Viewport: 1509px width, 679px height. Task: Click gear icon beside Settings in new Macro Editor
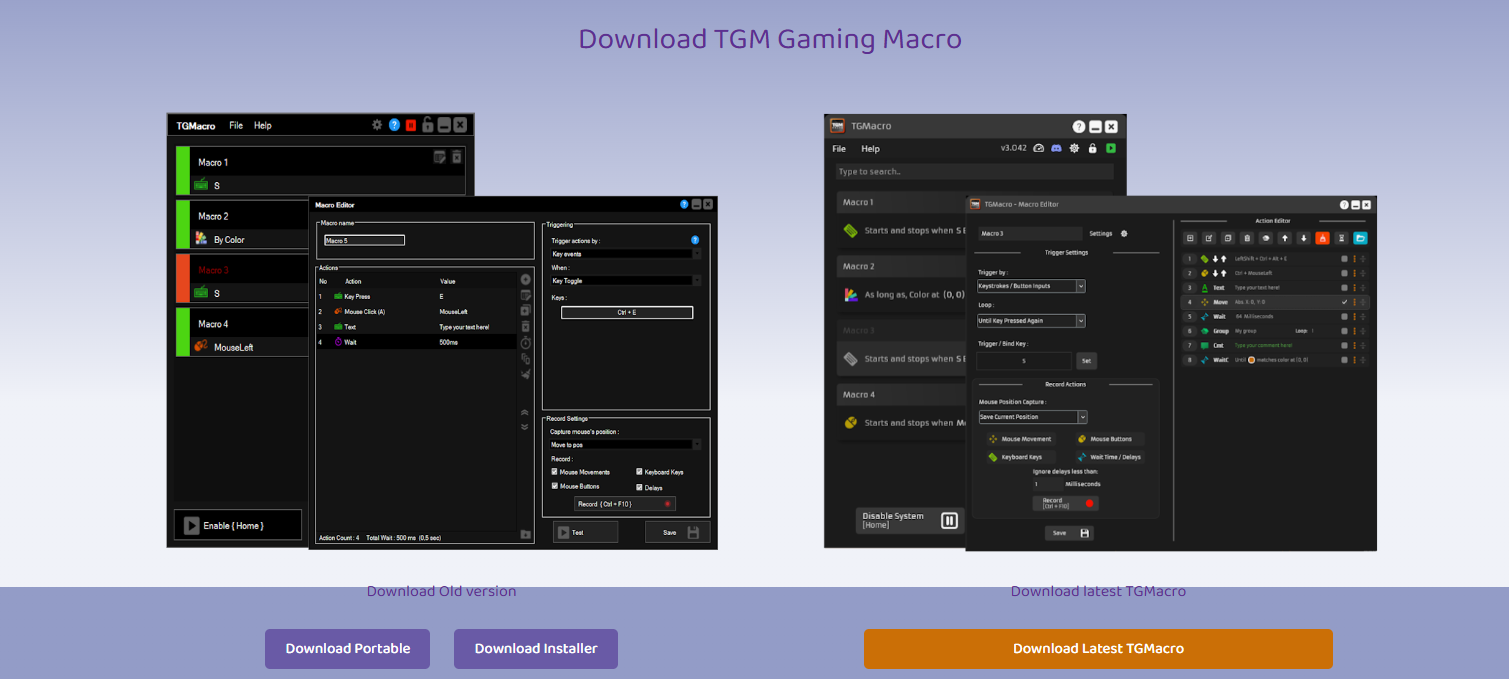(1124, 233)
